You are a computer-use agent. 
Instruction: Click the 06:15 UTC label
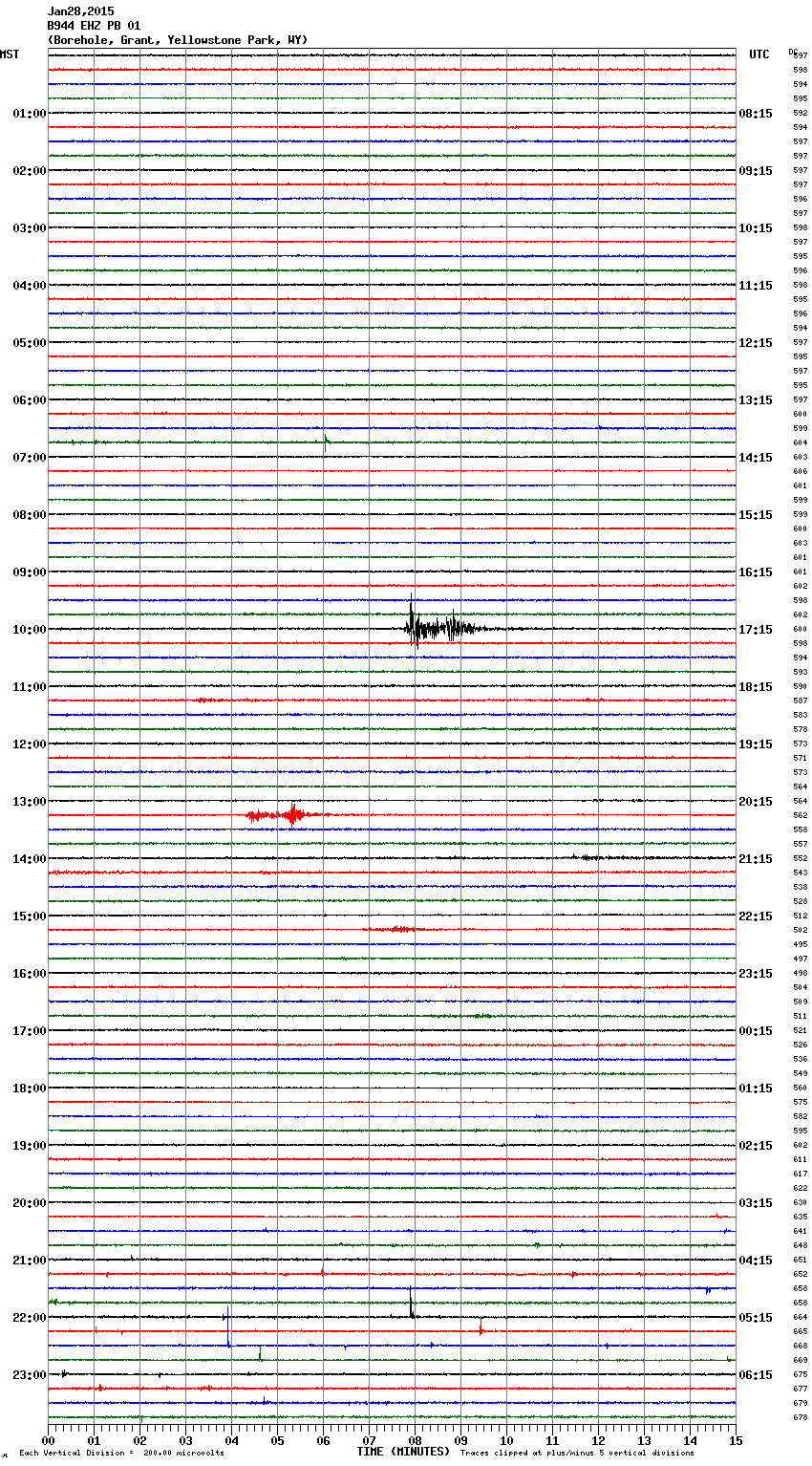click(756, 1375)
